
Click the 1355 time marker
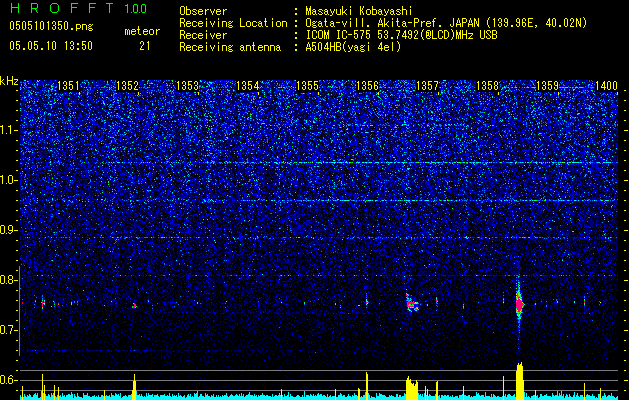[x=307, y=85]
